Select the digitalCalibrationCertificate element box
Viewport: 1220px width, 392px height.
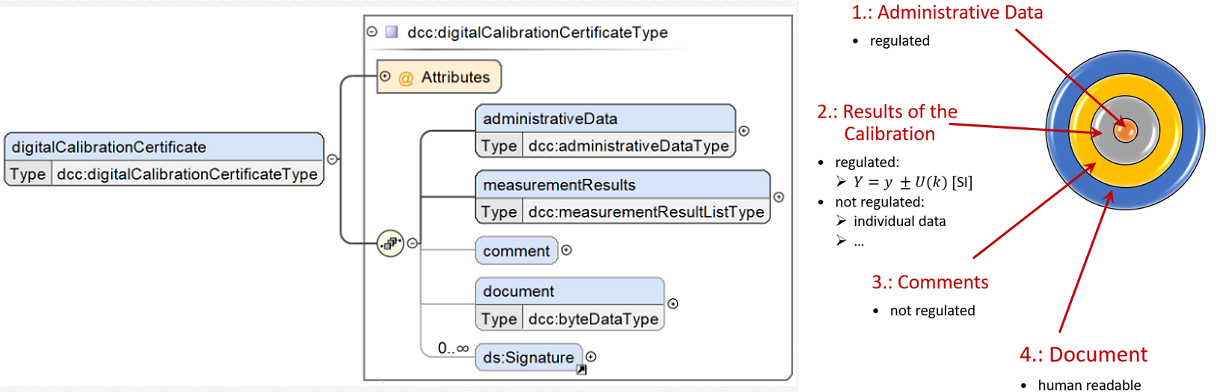tap(164, 160)
